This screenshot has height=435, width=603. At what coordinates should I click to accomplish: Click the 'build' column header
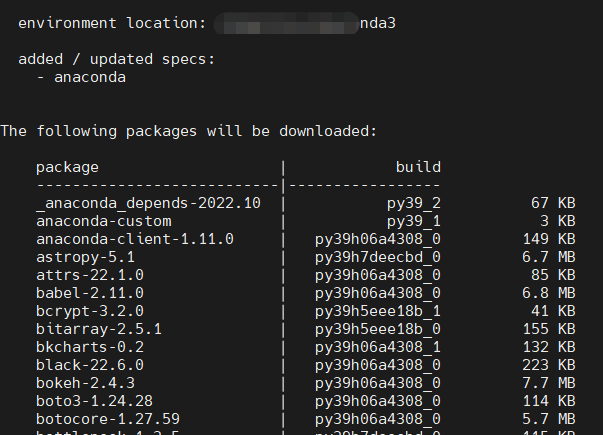(418, 167)
